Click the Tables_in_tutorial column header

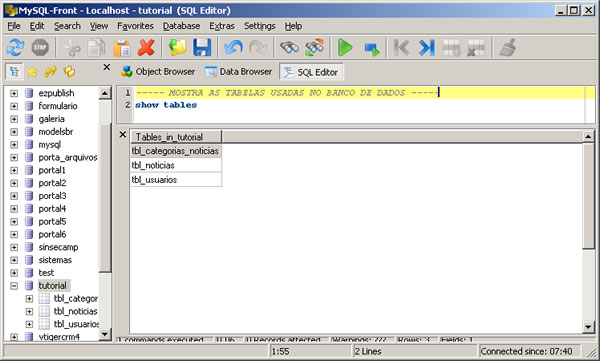pos(176,137)
